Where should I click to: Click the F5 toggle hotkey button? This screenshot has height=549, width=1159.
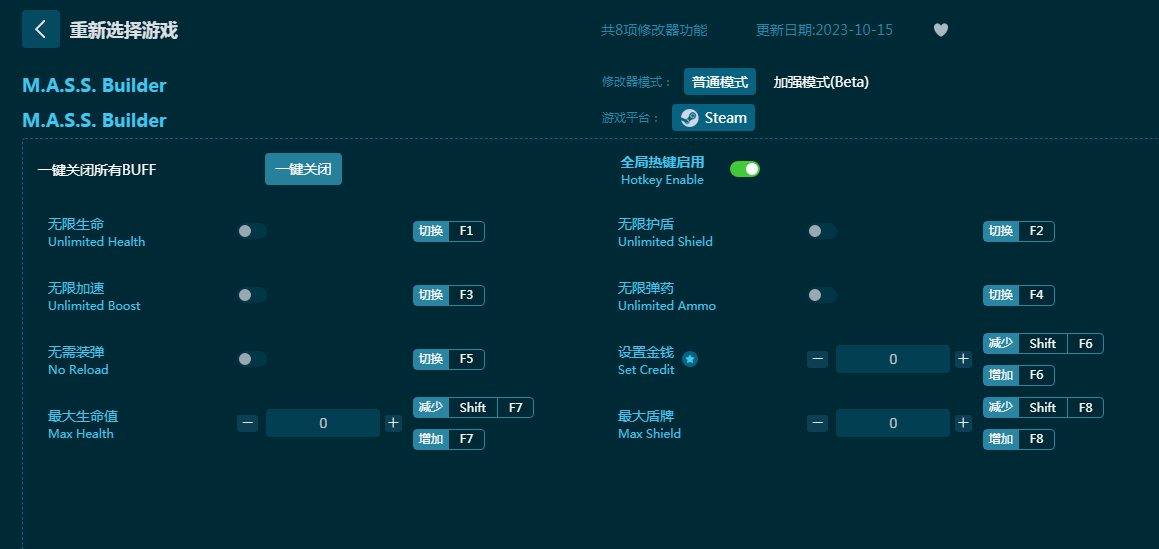(449, 359)
